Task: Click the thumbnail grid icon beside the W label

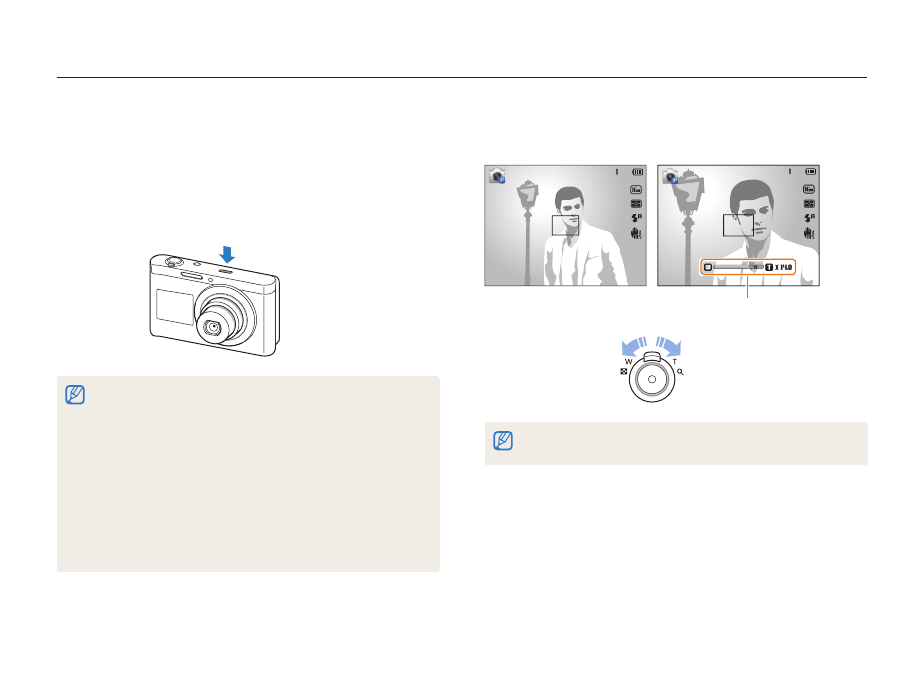Action: [623, 371]
